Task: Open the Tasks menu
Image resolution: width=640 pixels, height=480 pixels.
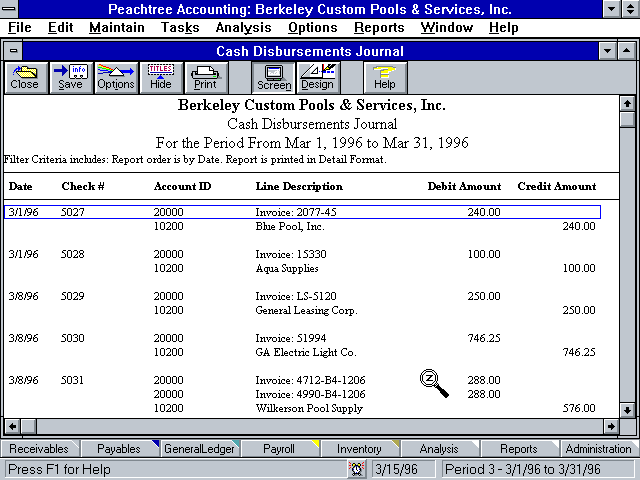Action: coord(180,27)
